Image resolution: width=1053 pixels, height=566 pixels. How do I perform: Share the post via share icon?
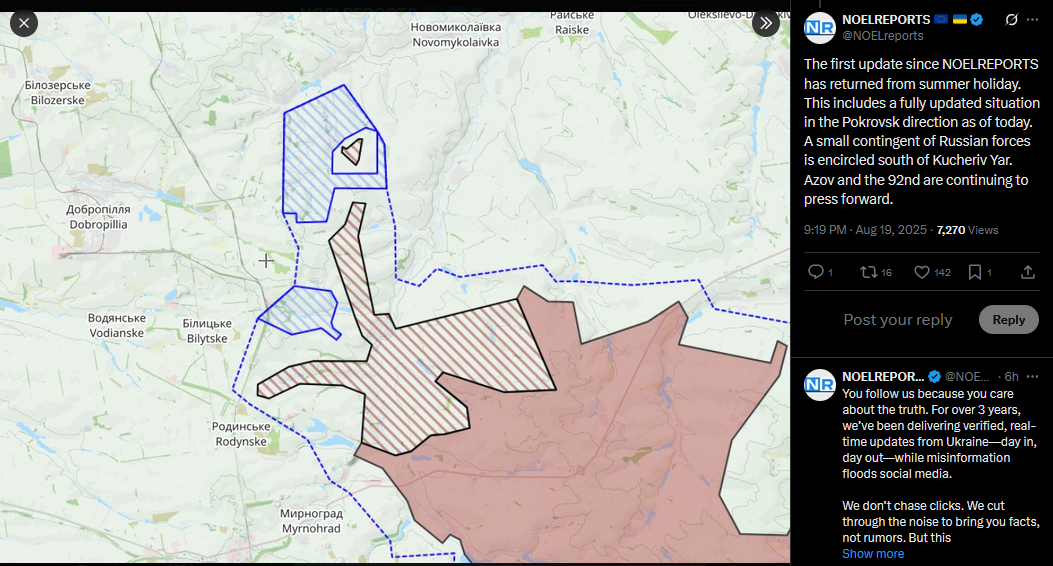pos(1027,272)
